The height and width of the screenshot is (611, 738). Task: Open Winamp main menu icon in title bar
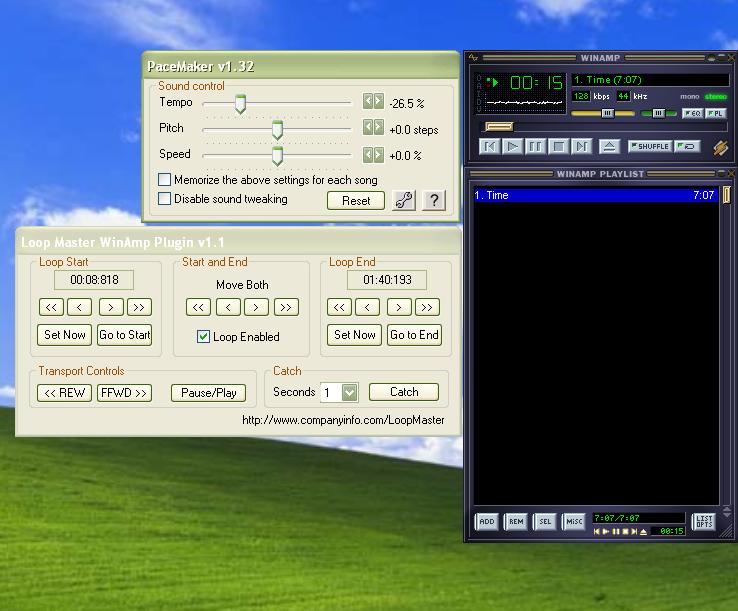coord(473,57)
